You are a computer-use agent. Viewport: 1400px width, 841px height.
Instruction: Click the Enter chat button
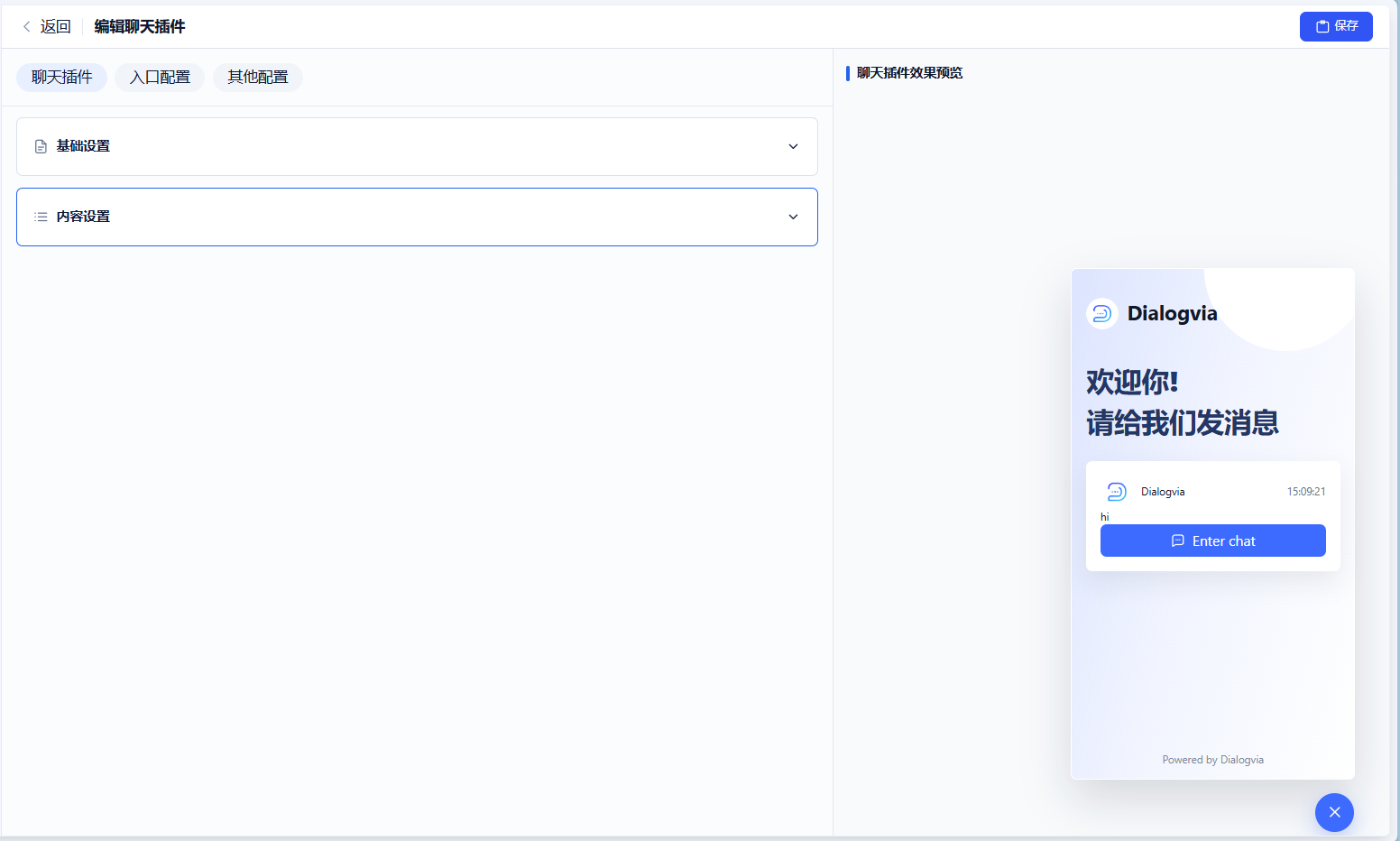[x=1212, y=541]
